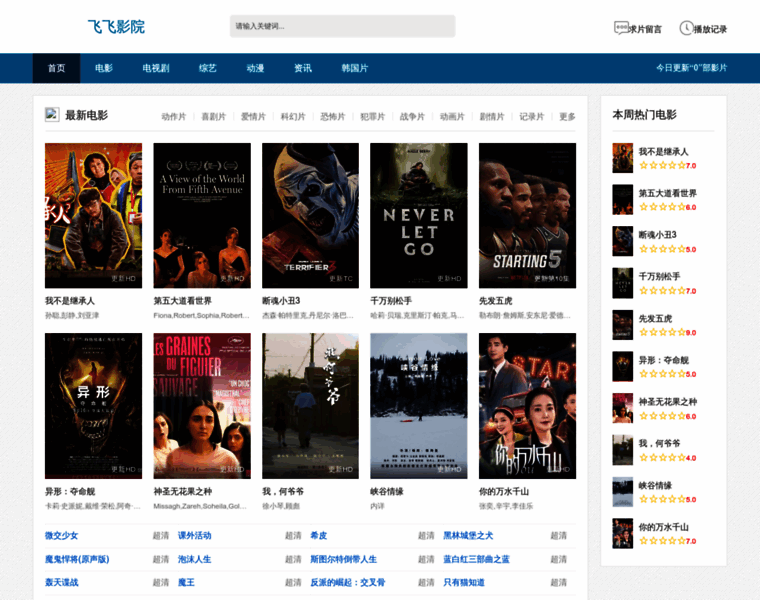Open the 希皮 list link
The width and height of the screenshot is (760, 600).
point(319,536)
